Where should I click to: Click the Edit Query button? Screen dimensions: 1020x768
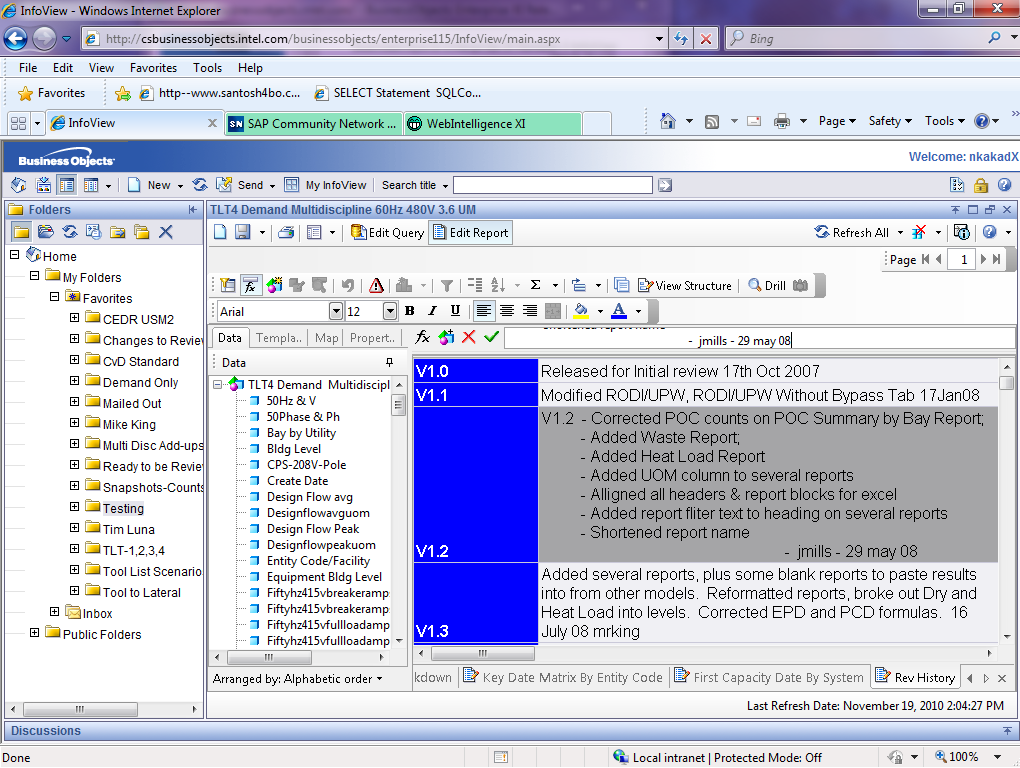(x=387, y=233)
